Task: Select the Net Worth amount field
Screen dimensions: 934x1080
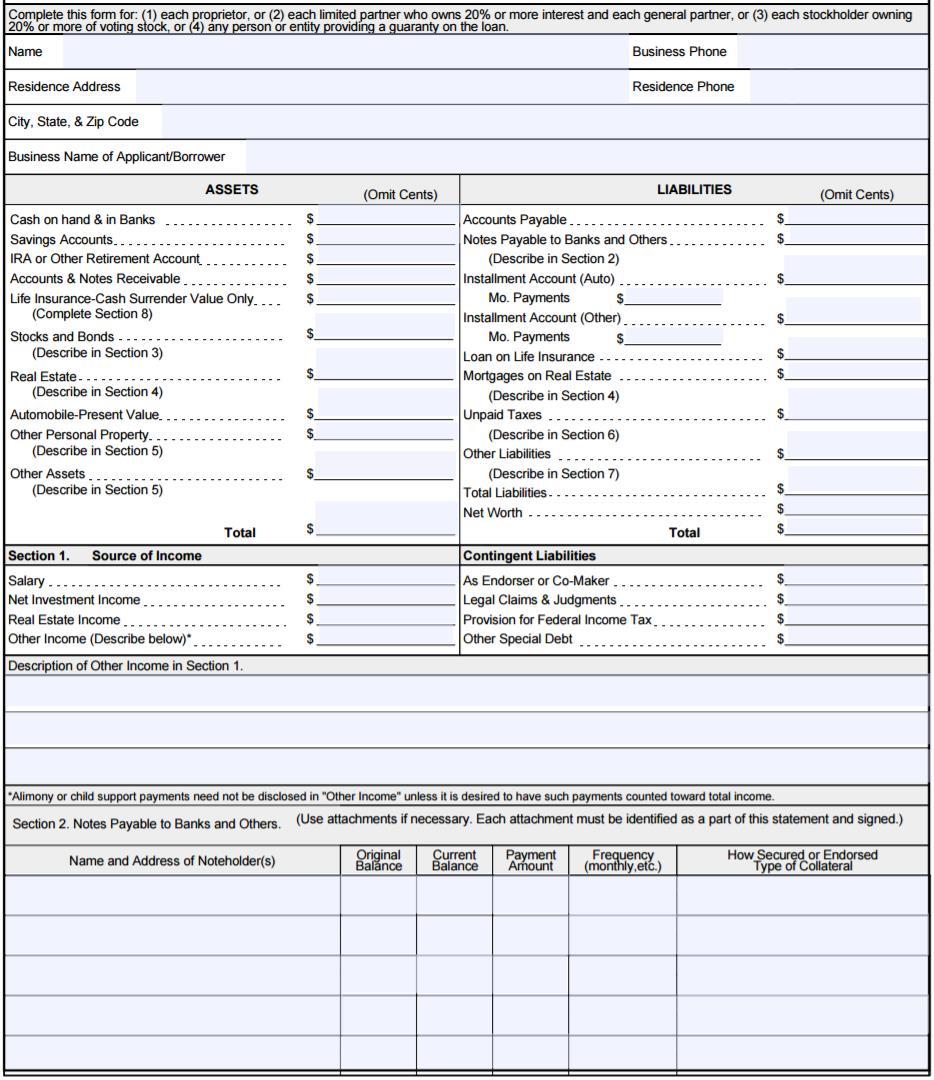Action: pos(856,510)
